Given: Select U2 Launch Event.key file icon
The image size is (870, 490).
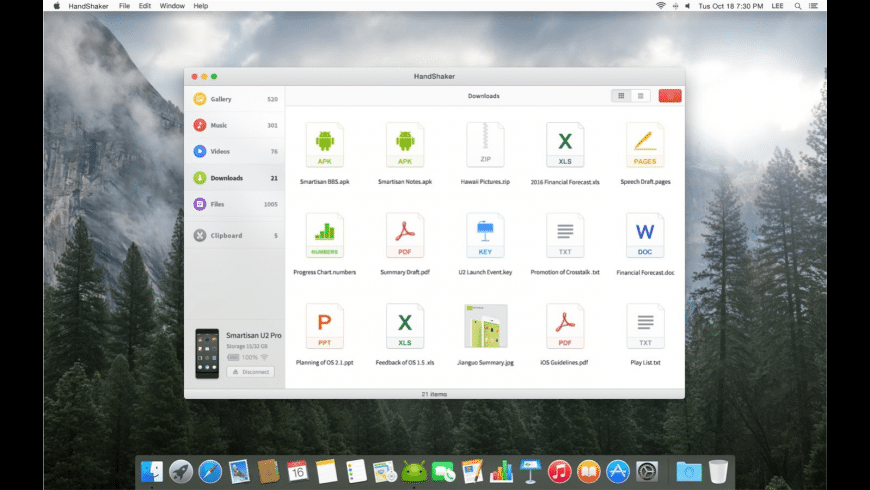Looking at the screenshot, I should tap(485, 235).
